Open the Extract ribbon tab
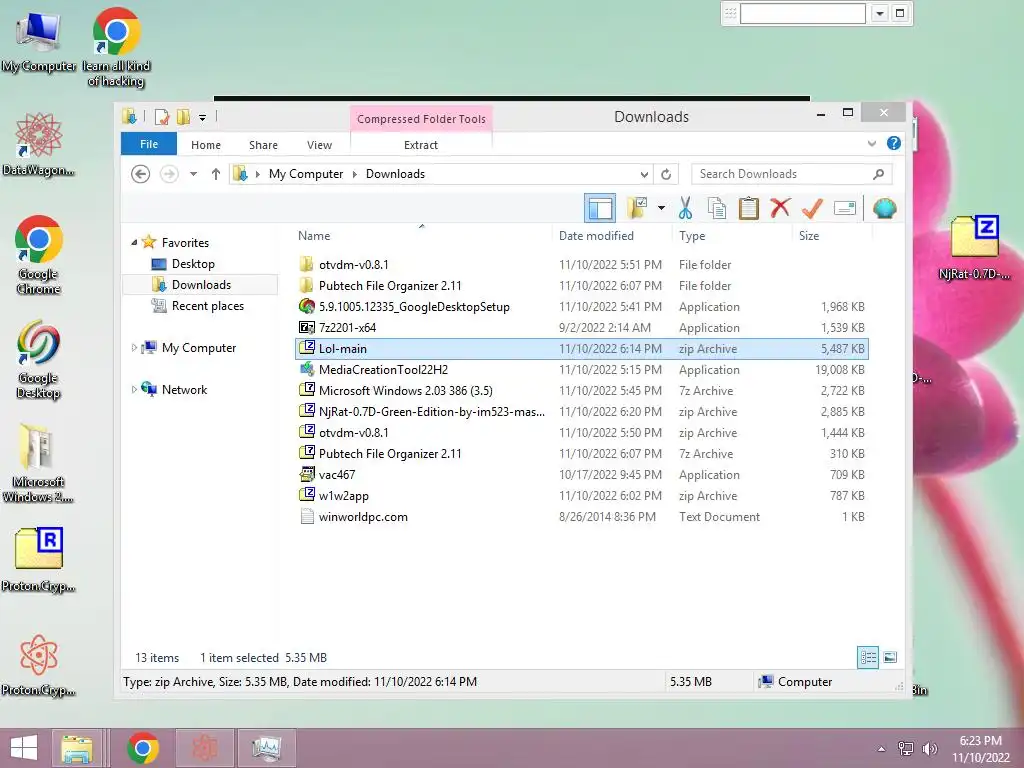 421,145
